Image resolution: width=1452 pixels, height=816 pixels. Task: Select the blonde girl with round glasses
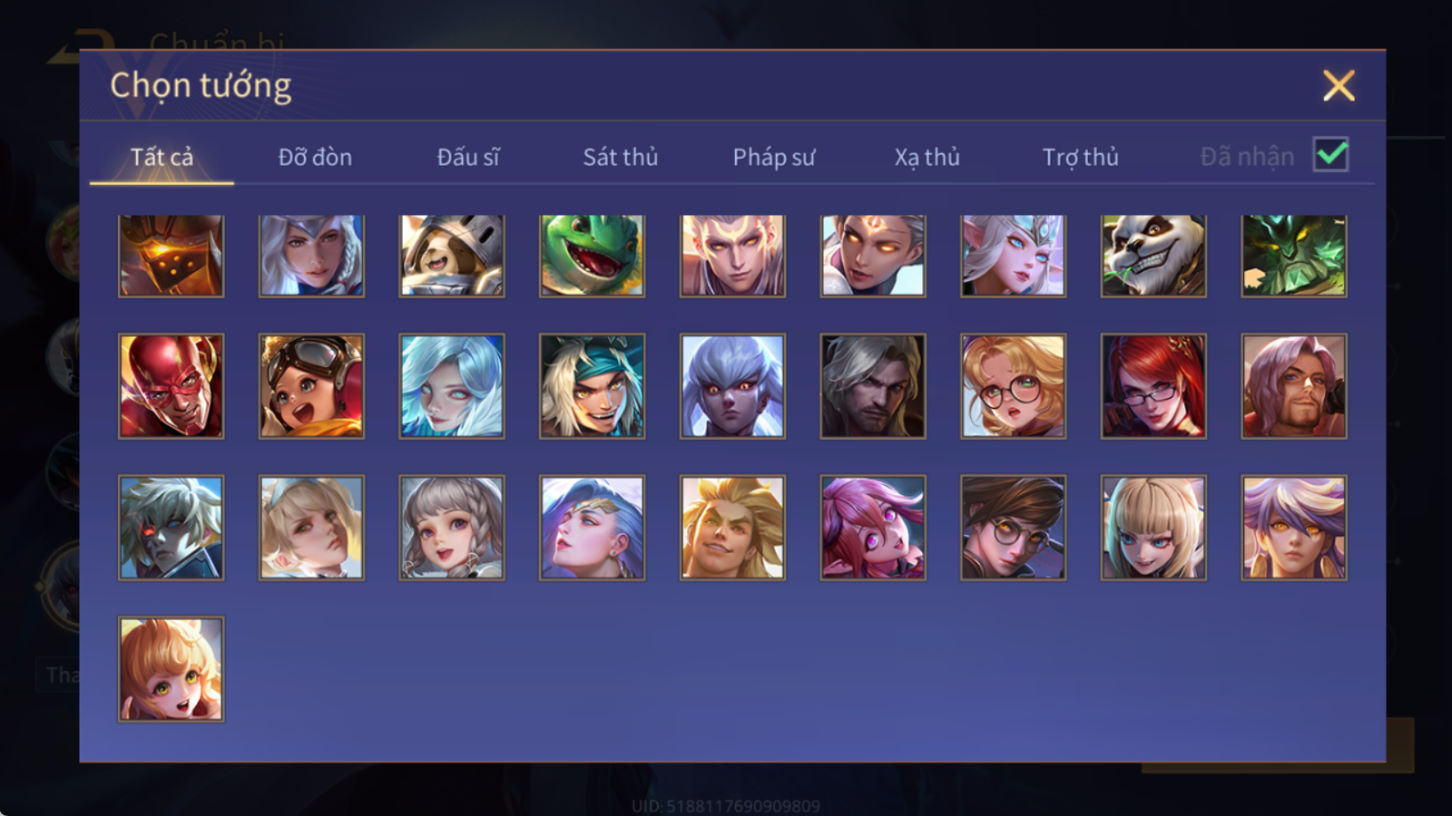[x=1013, y=386]
